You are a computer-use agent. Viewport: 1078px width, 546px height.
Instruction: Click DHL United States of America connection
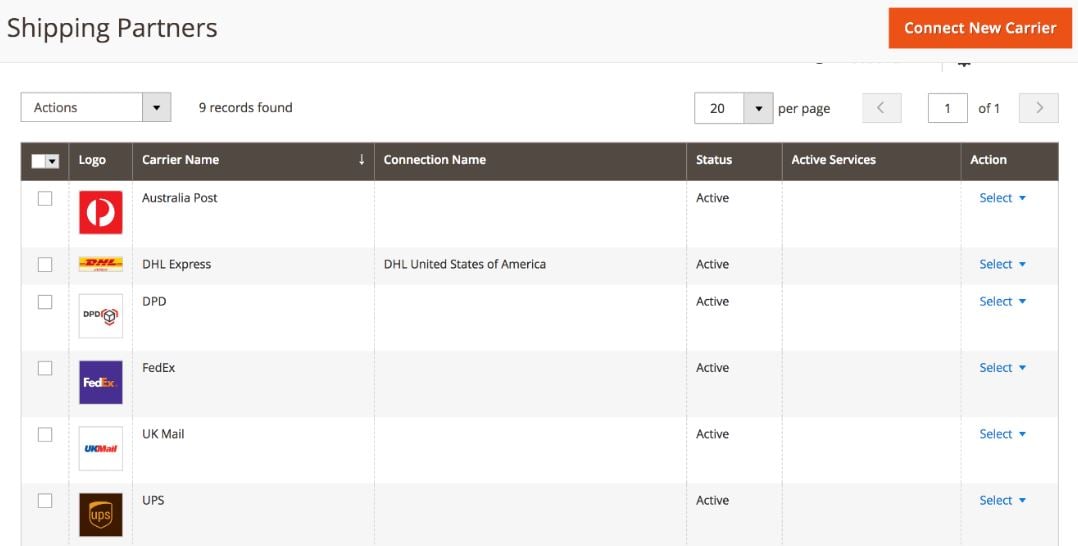[x=465, y=264]
